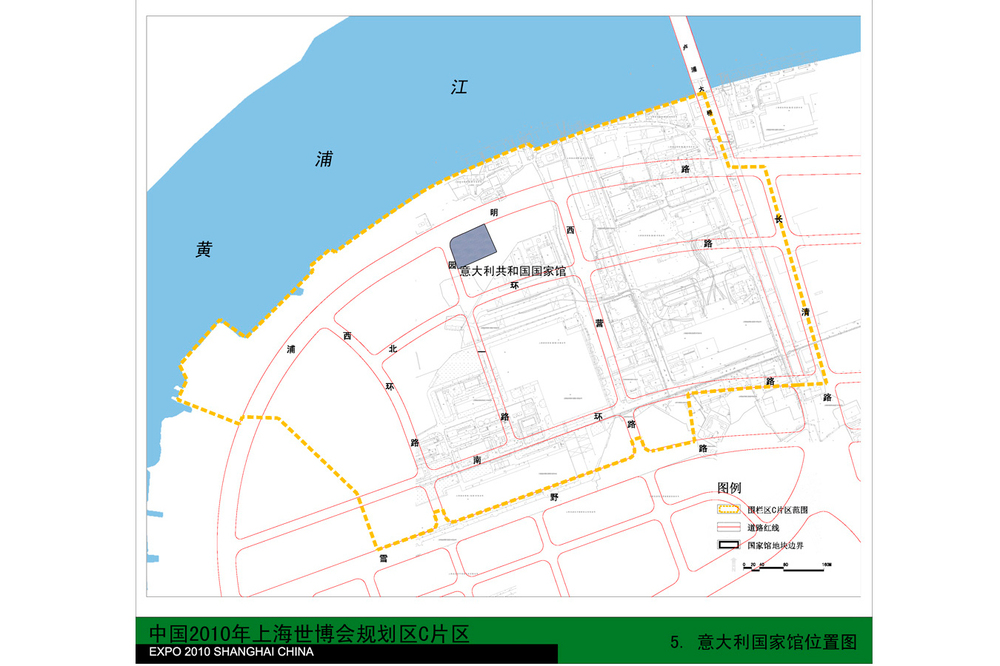Click the 黄 river character label
Screen dimensions: 1000x666
pos(204,250)
